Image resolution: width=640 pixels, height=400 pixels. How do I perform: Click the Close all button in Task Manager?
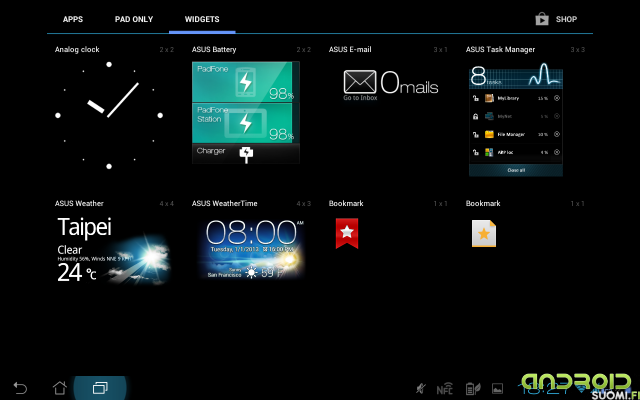pyautogui.click(x=516, y=170)
